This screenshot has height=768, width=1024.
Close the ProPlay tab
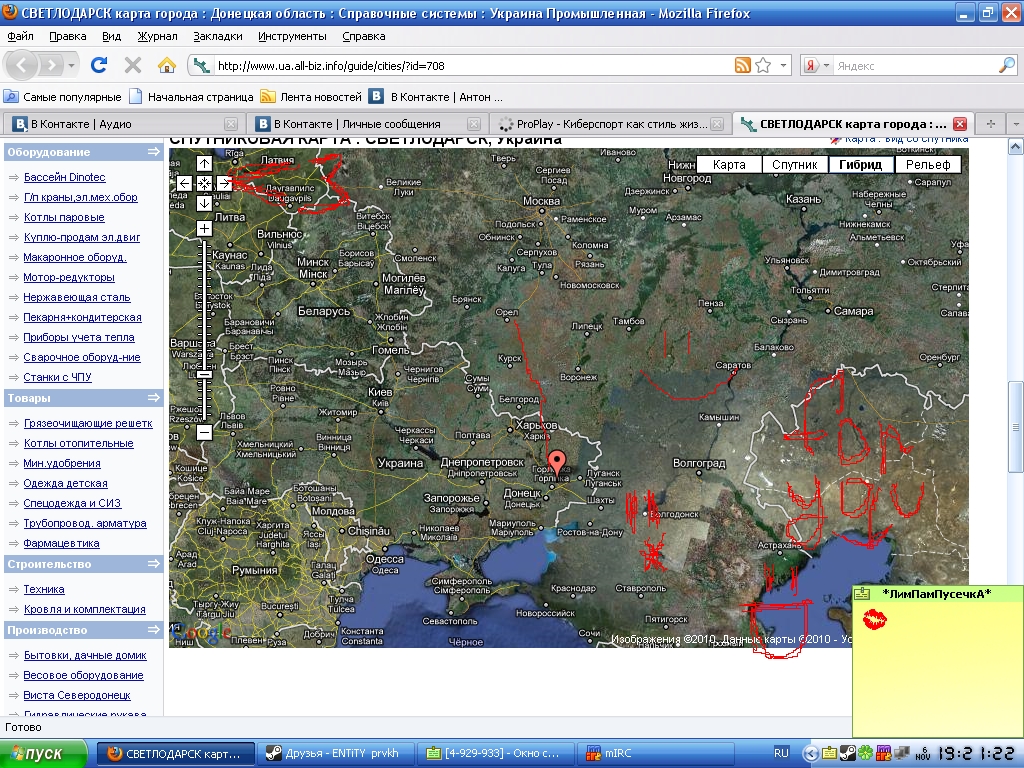click(717, 123)
